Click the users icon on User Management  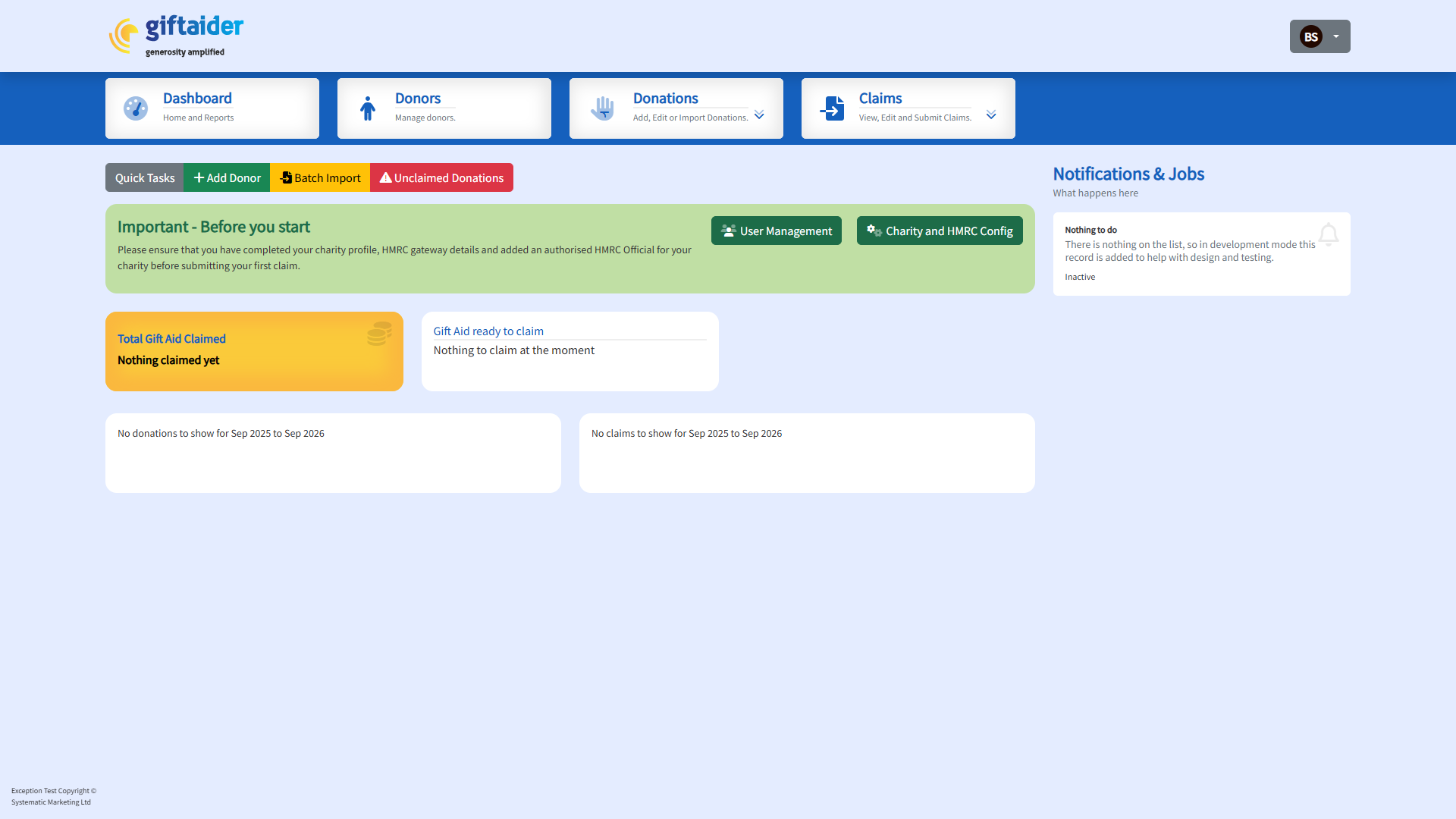click(729, 231)
